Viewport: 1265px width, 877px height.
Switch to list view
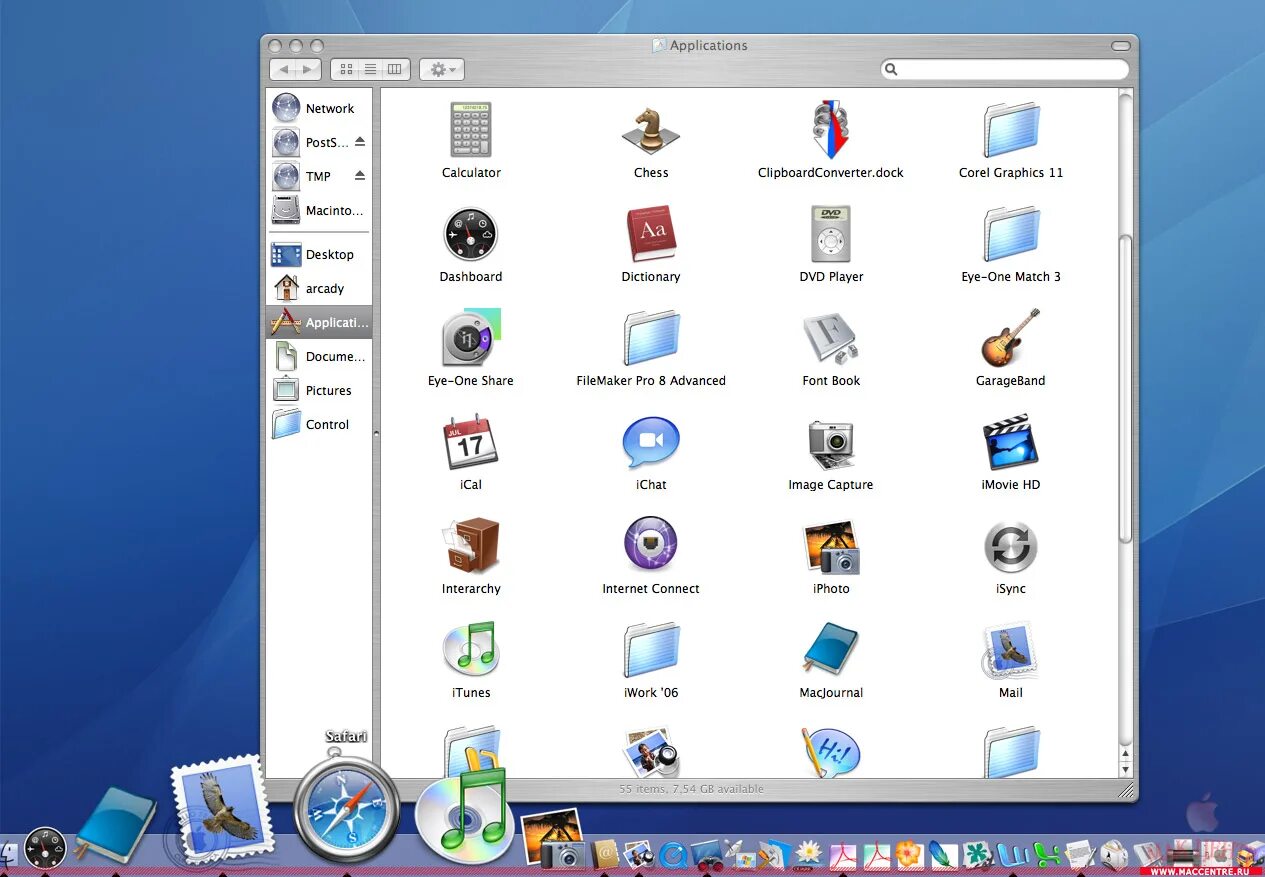370,69
